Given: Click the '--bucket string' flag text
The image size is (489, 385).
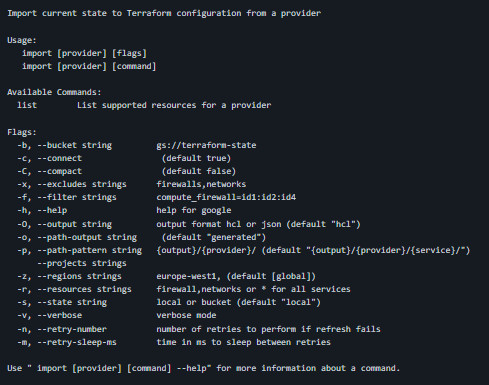Looking at the screenshot, I should tap(74, 145).
